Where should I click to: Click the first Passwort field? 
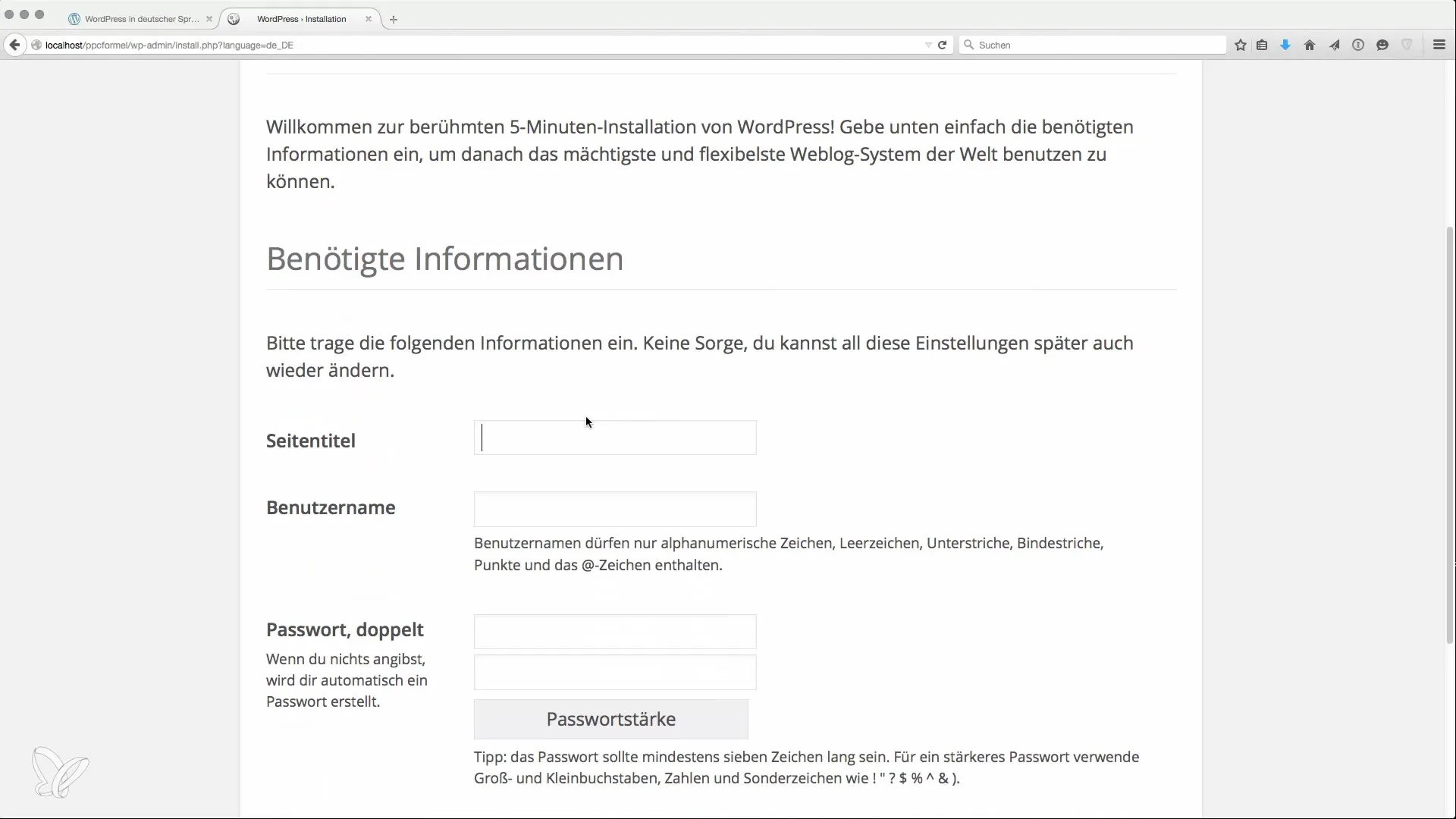point(615,632)
